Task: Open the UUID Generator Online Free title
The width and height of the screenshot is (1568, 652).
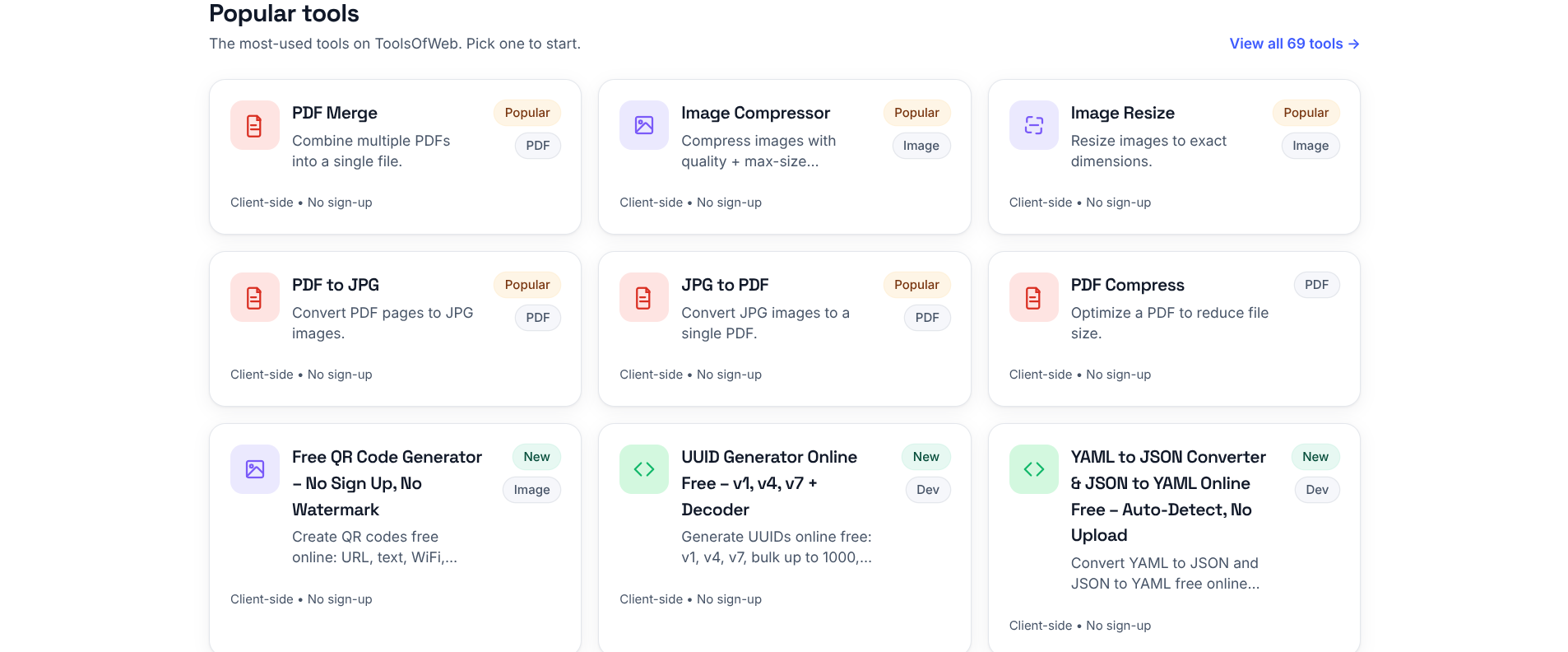Action: (x=769, y=483)
